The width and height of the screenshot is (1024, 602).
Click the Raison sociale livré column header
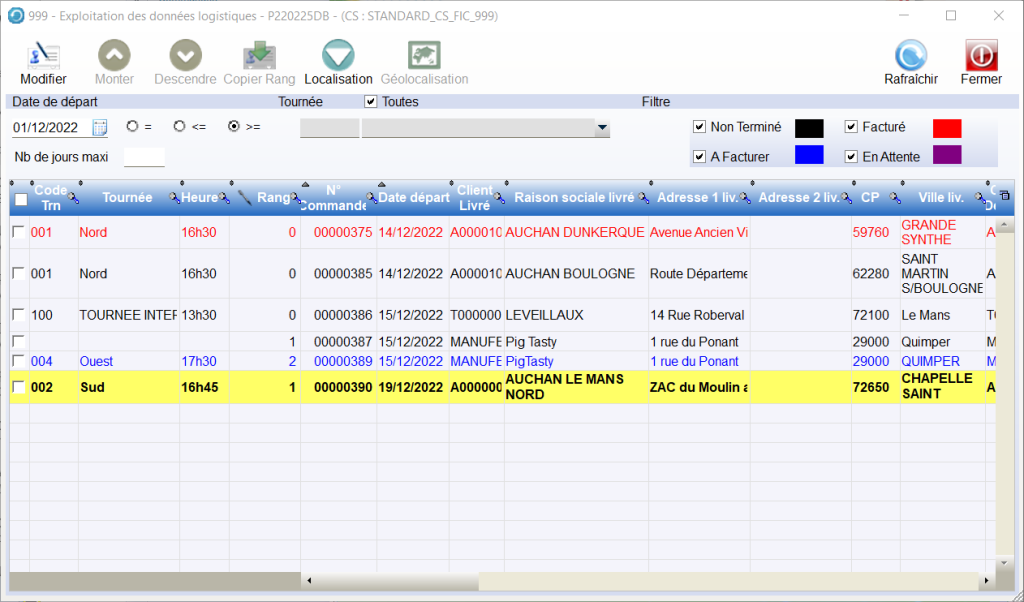click(574, 198)
